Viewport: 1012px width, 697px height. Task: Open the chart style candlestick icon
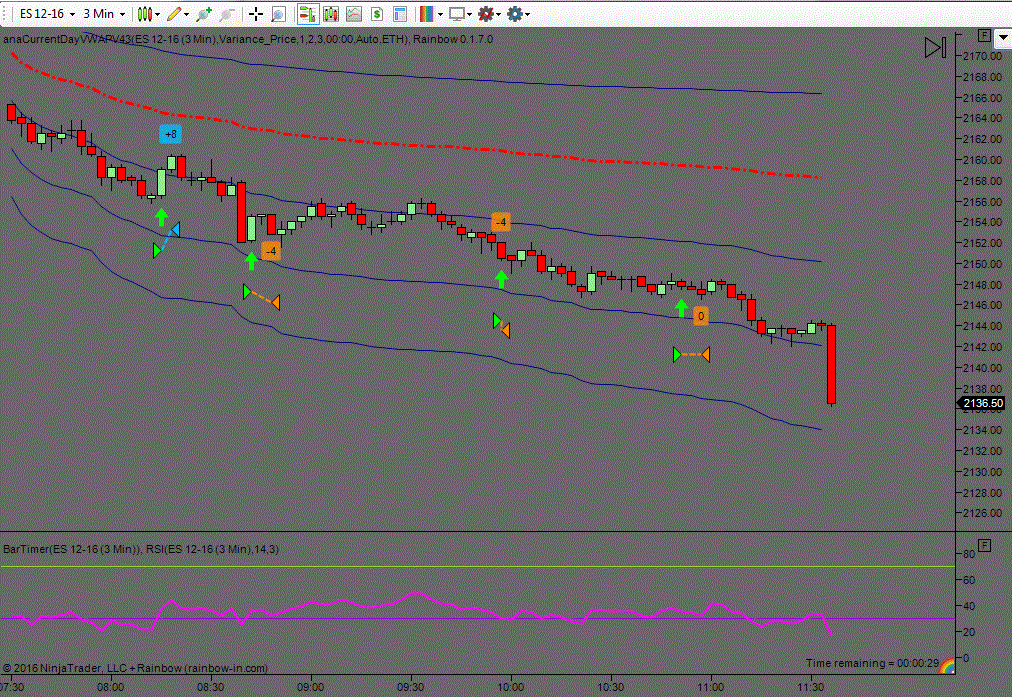click(145, 14)
